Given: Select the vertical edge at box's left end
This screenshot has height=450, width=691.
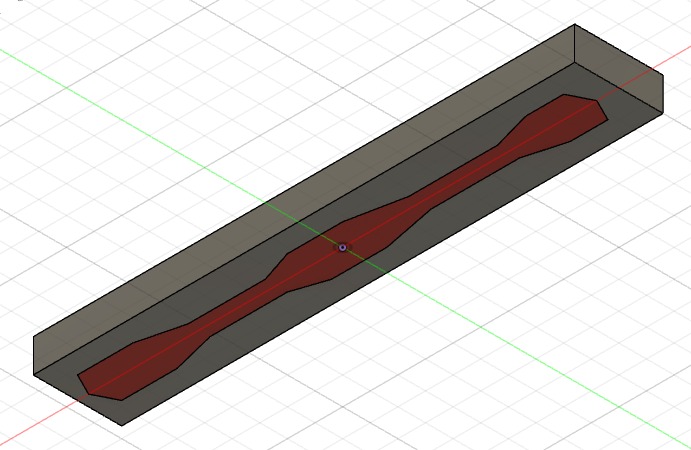Looking at the screenshot, I should point(35,355).
